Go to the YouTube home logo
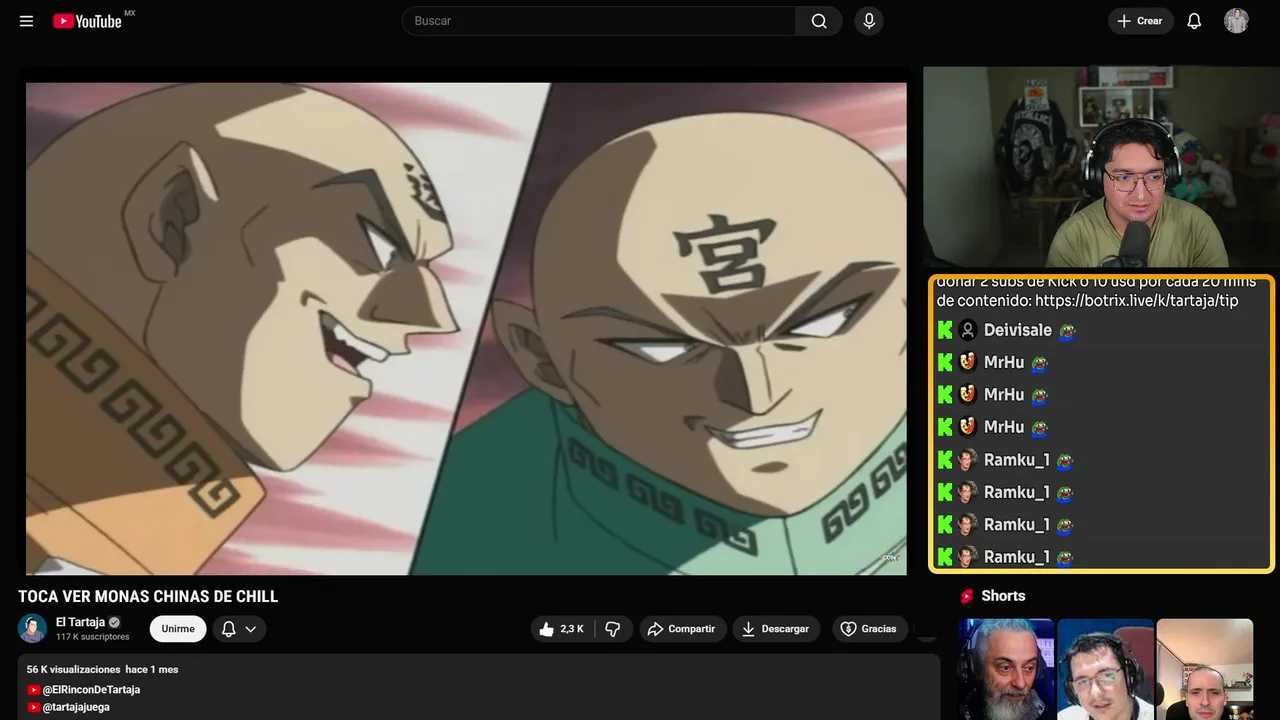 tap(88, 21)
